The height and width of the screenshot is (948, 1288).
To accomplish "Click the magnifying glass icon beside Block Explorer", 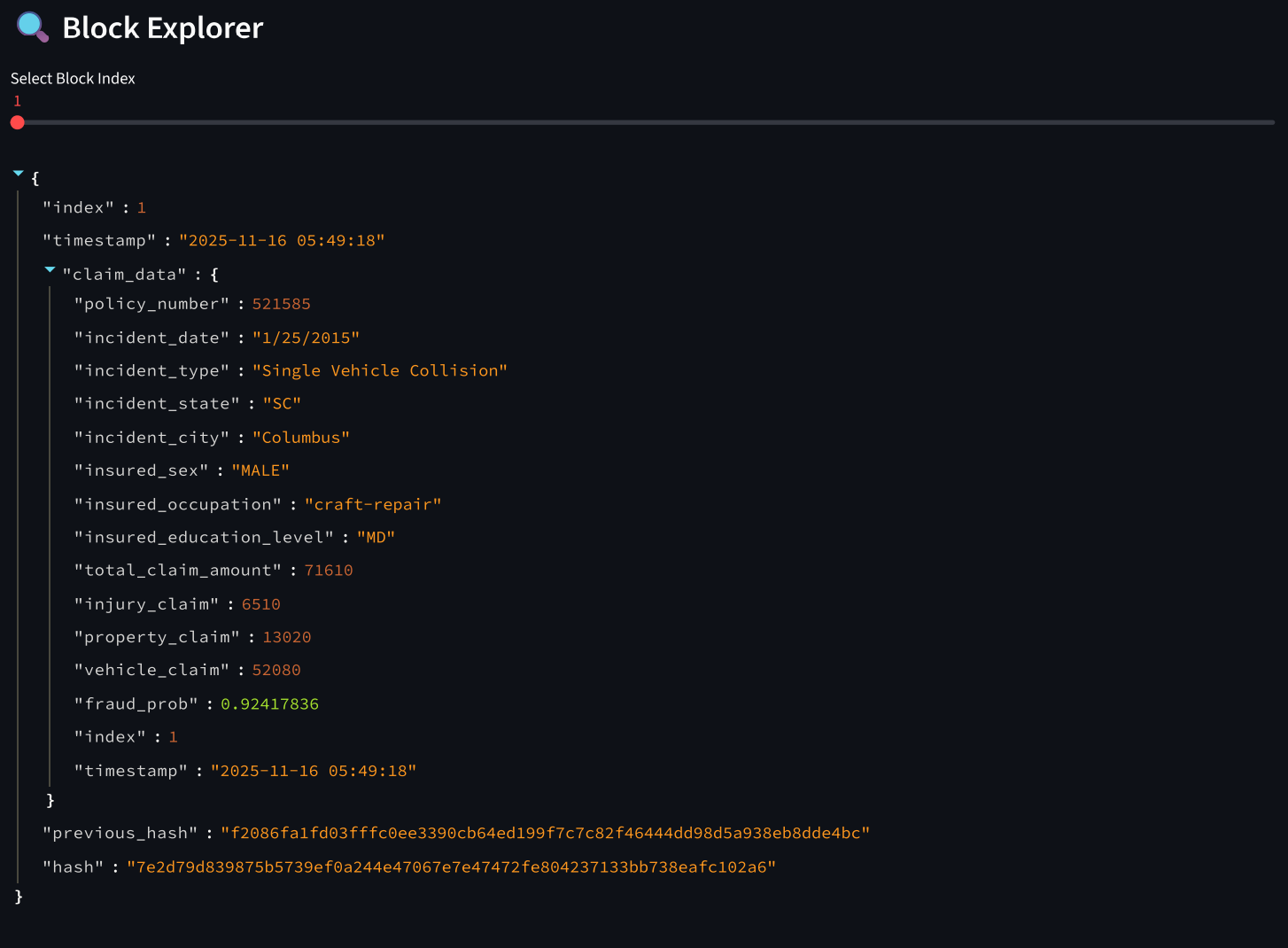I will coord(32,27).
